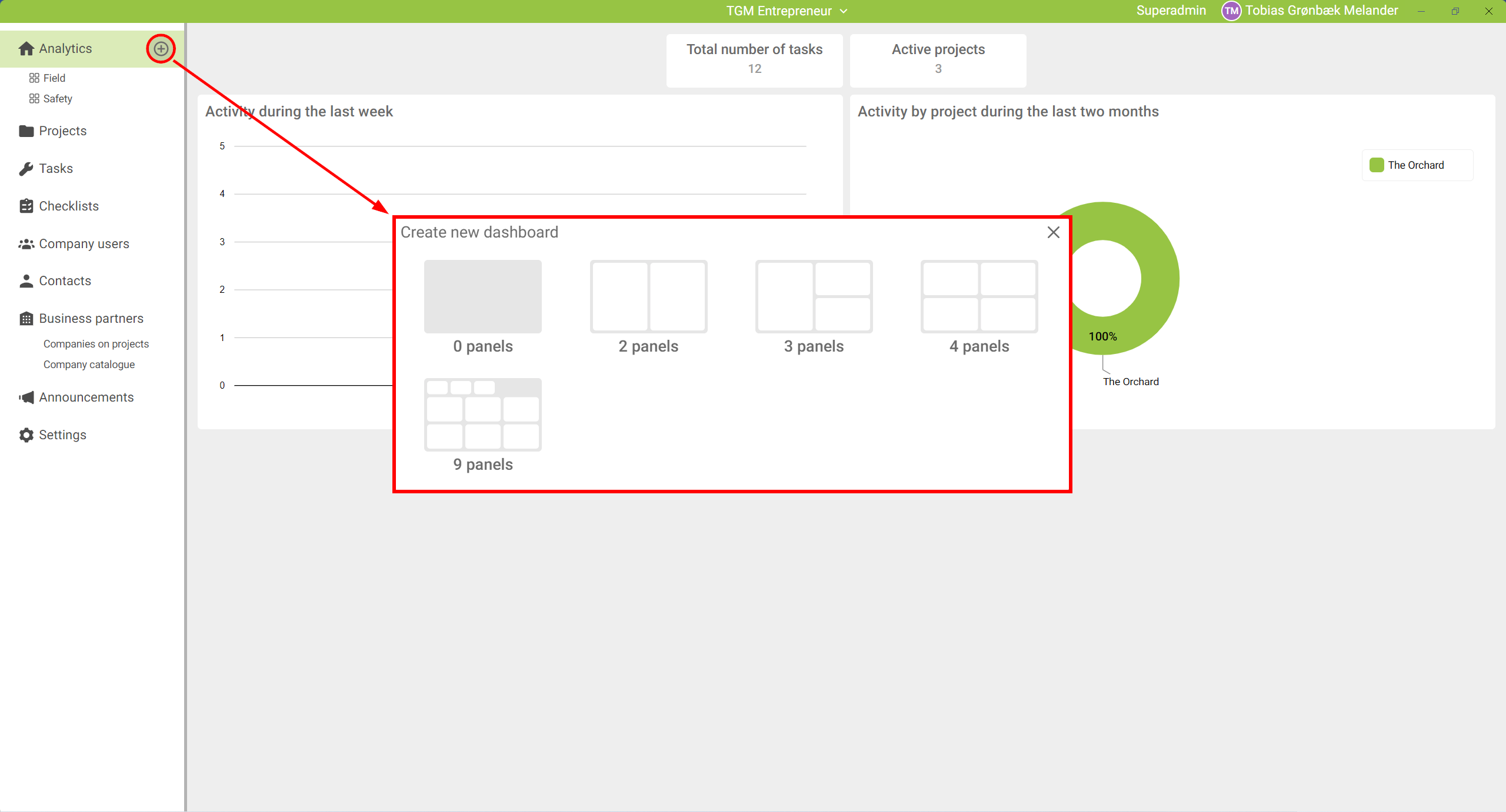Click the Contacts person icon
The image size is (1506, 812).
26,281
